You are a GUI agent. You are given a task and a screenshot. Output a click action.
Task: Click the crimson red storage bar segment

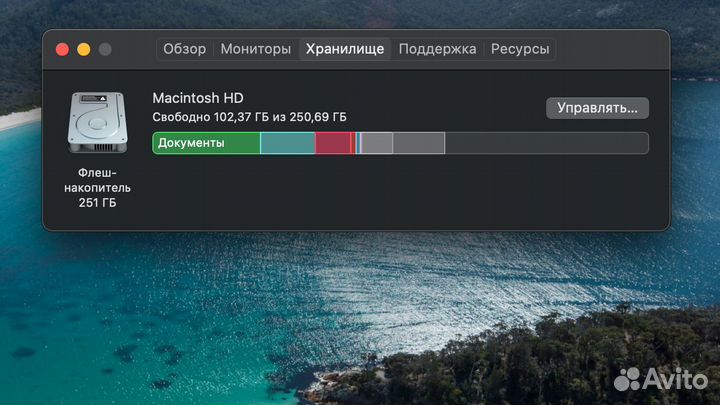332,143
